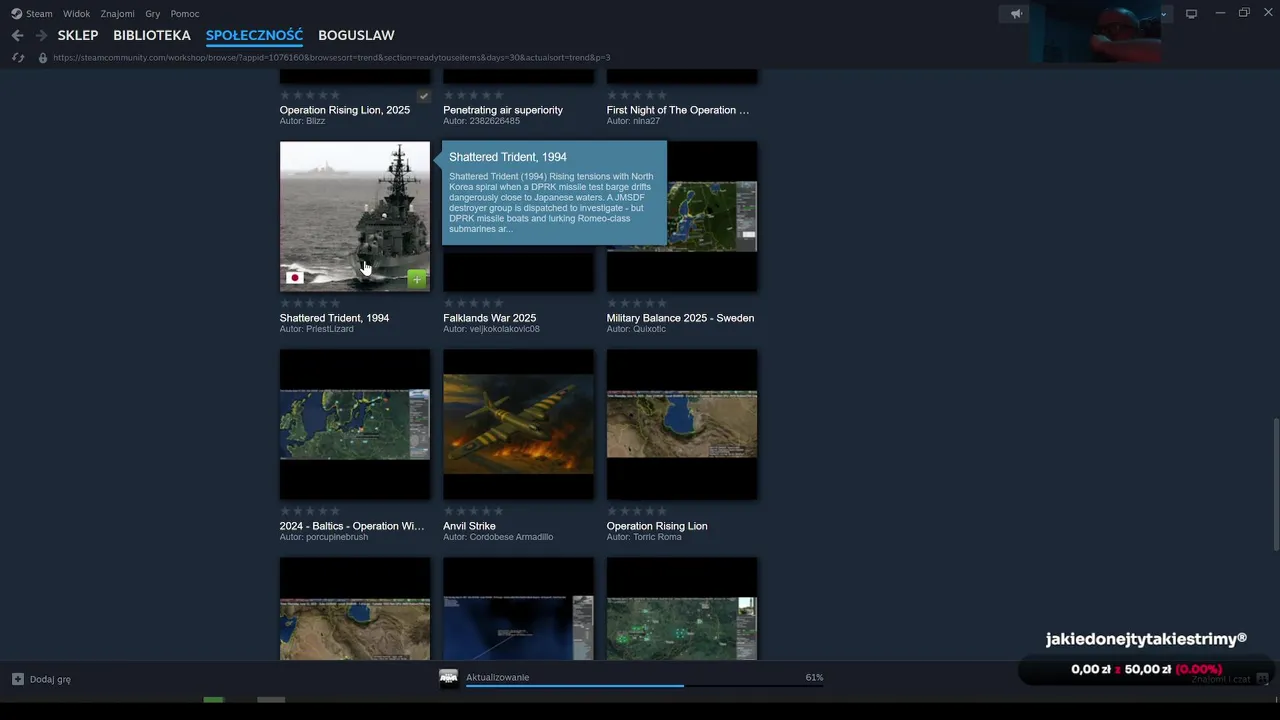Switch to the SPOŁECZNOŚĆ tab
1280x720 pixels.
point(254,35)
